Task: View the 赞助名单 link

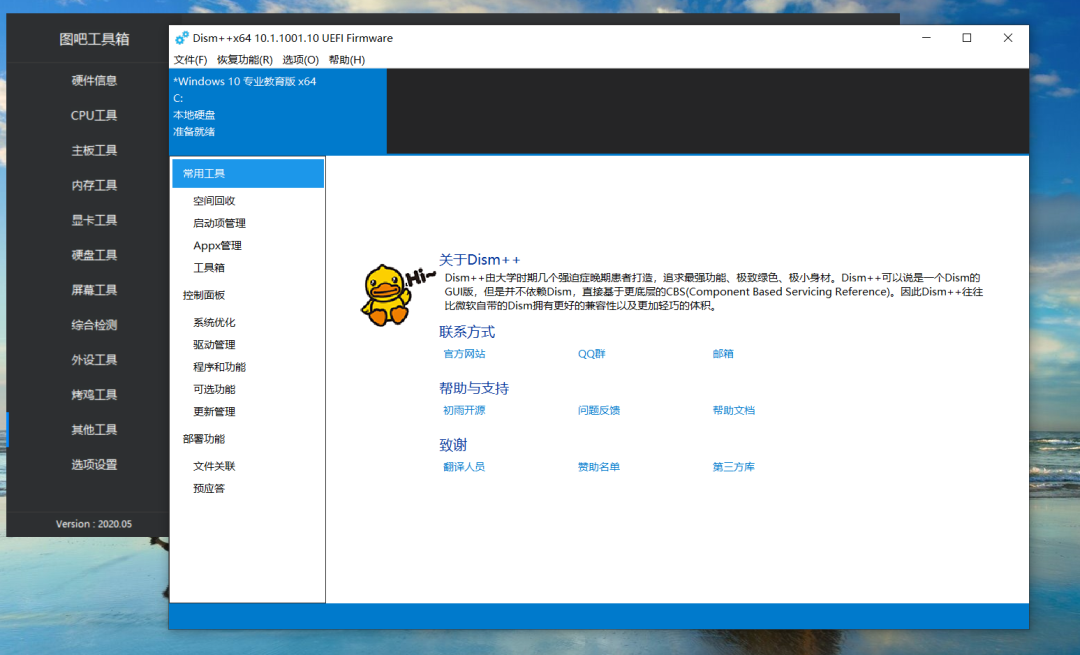Action: click(x=599, y=466)
